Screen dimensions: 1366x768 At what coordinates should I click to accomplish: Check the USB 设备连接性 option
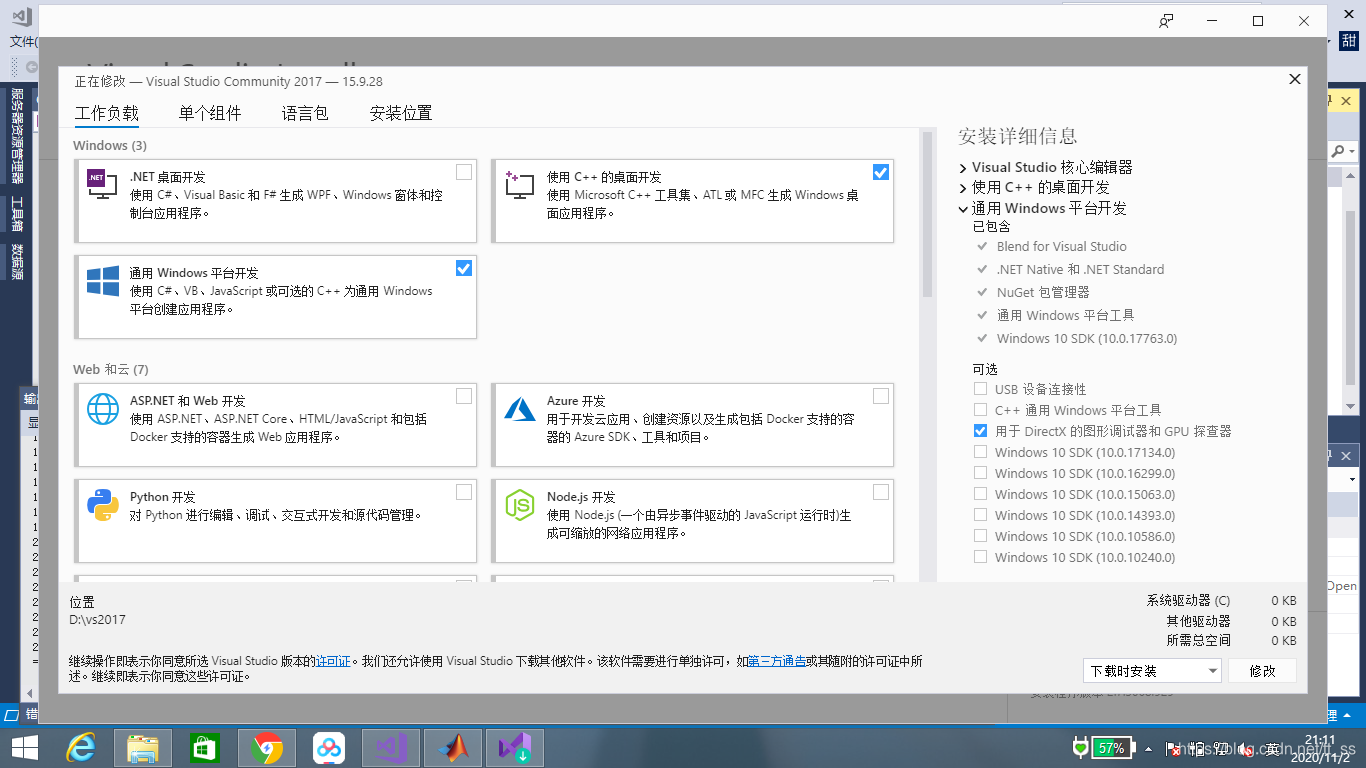pos(980,388)
